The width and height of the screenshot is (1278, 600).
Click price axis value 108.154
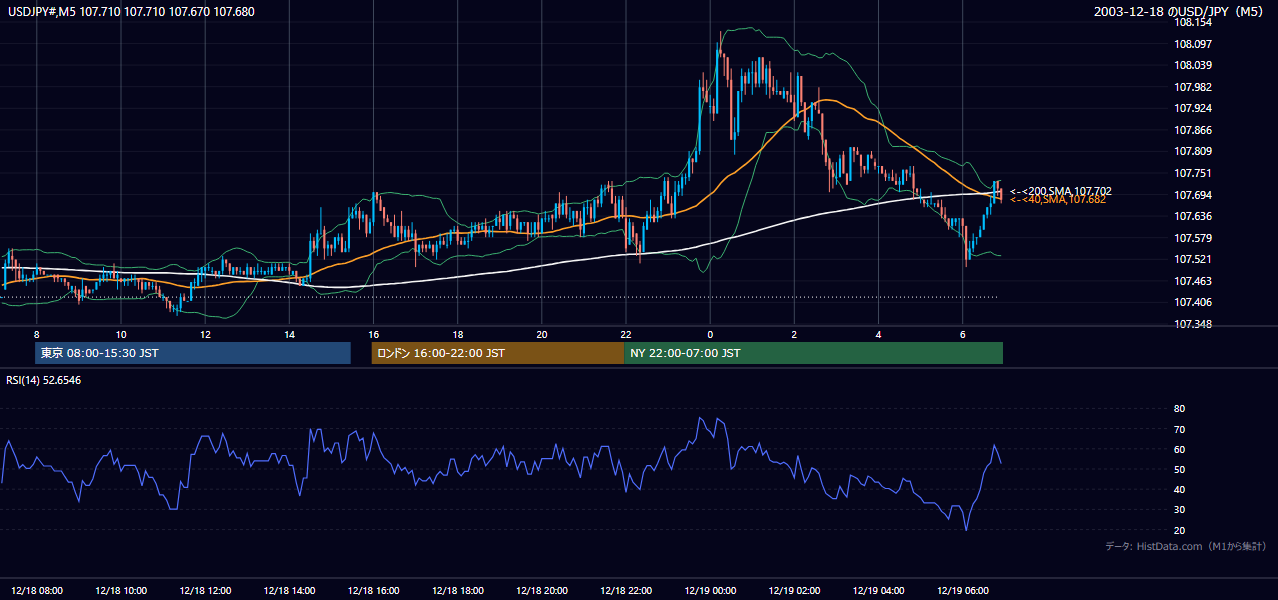point(1193,22)
